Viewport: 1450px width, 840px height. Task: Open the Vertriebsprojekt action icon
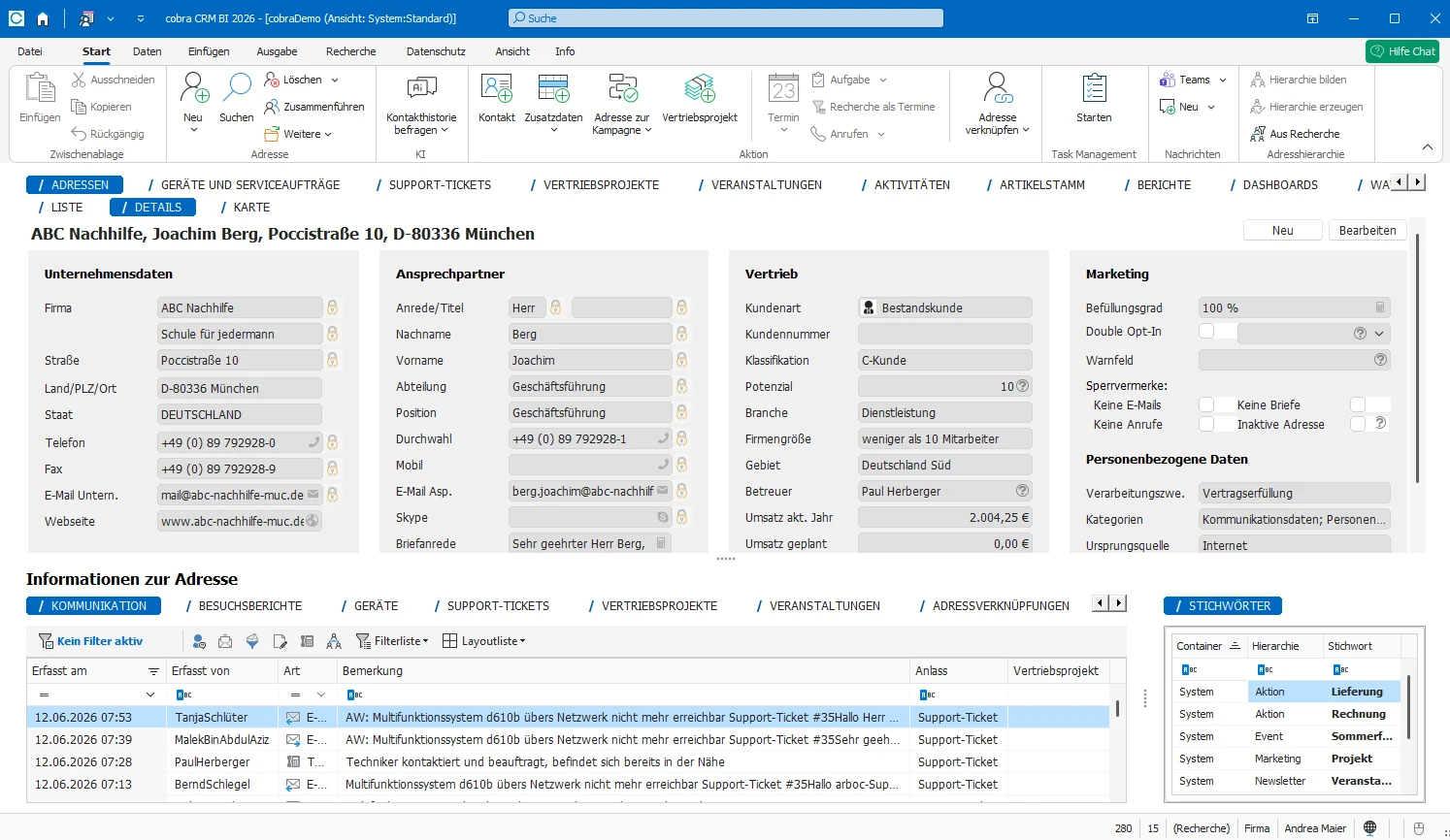coord(699,89)
